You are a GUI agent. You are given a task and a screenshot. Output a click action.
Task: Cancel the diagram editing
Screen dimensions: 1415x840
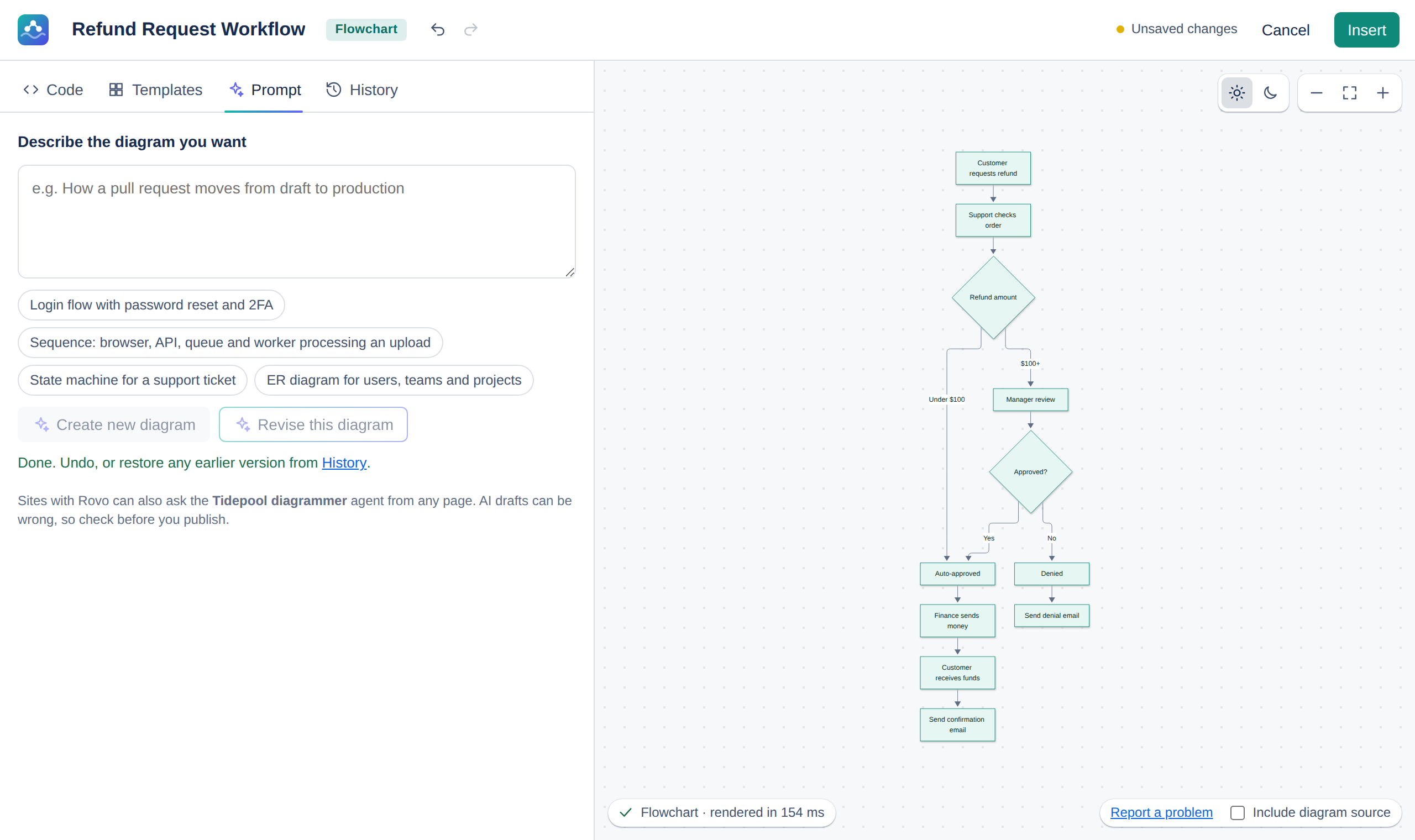pos(1286,29)
